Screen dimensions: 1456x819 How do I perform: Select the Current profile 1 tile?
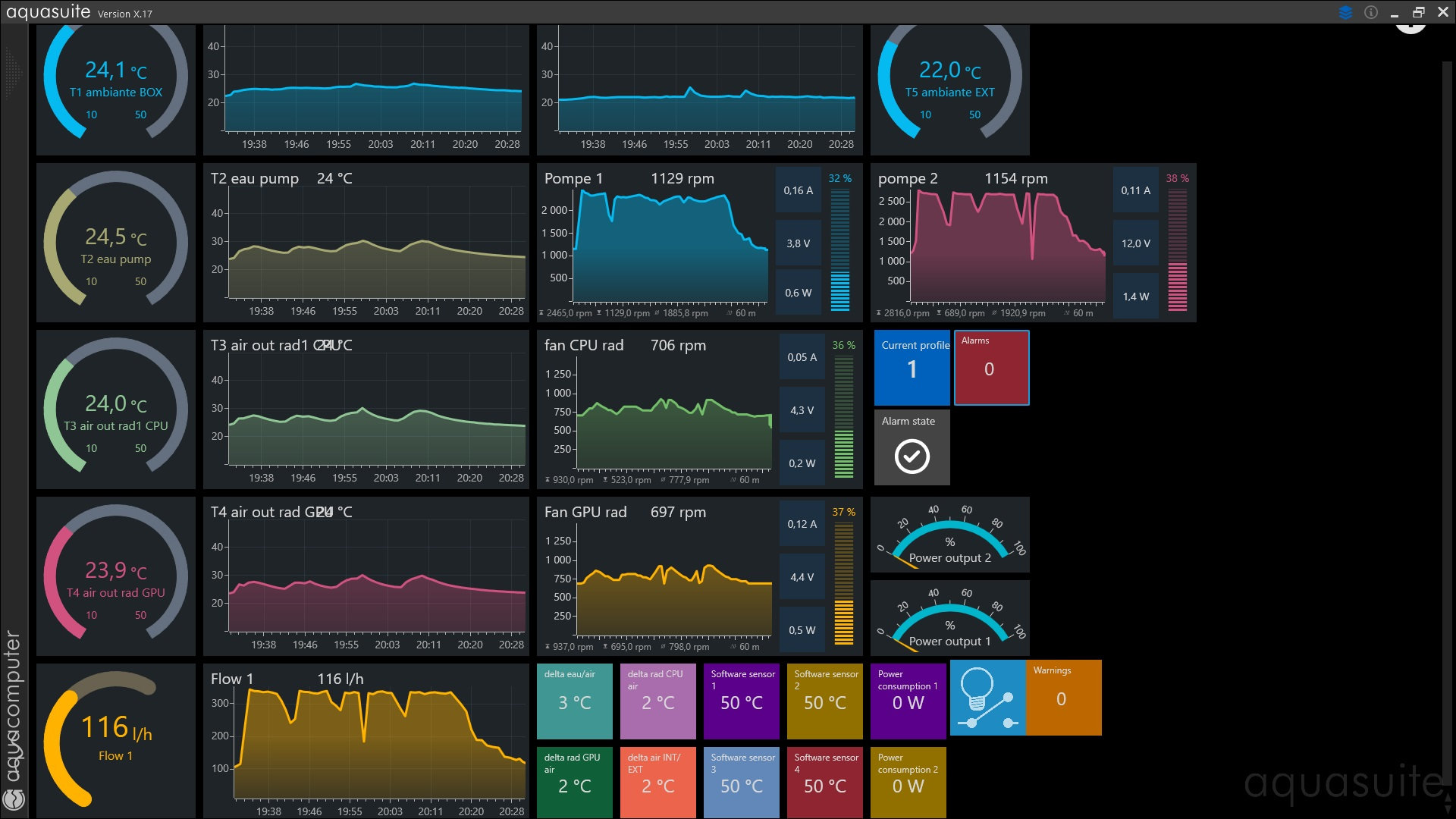tap(912, 368)
